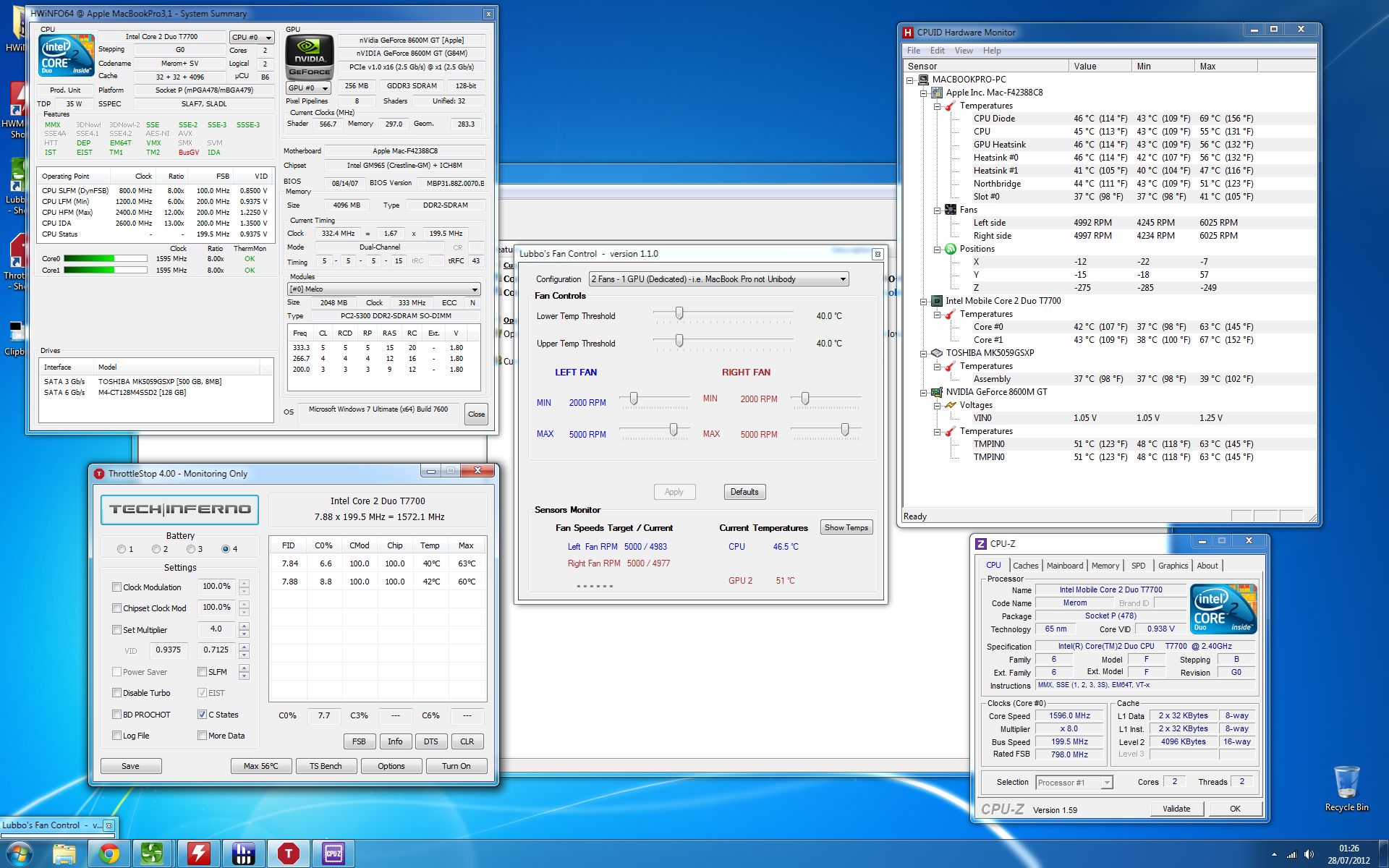Image resolution: width=1389 pixels, height=868 pixels.
Task: Click the Windows Start orb
Action: pyautogui.click(x=19, y=854)
